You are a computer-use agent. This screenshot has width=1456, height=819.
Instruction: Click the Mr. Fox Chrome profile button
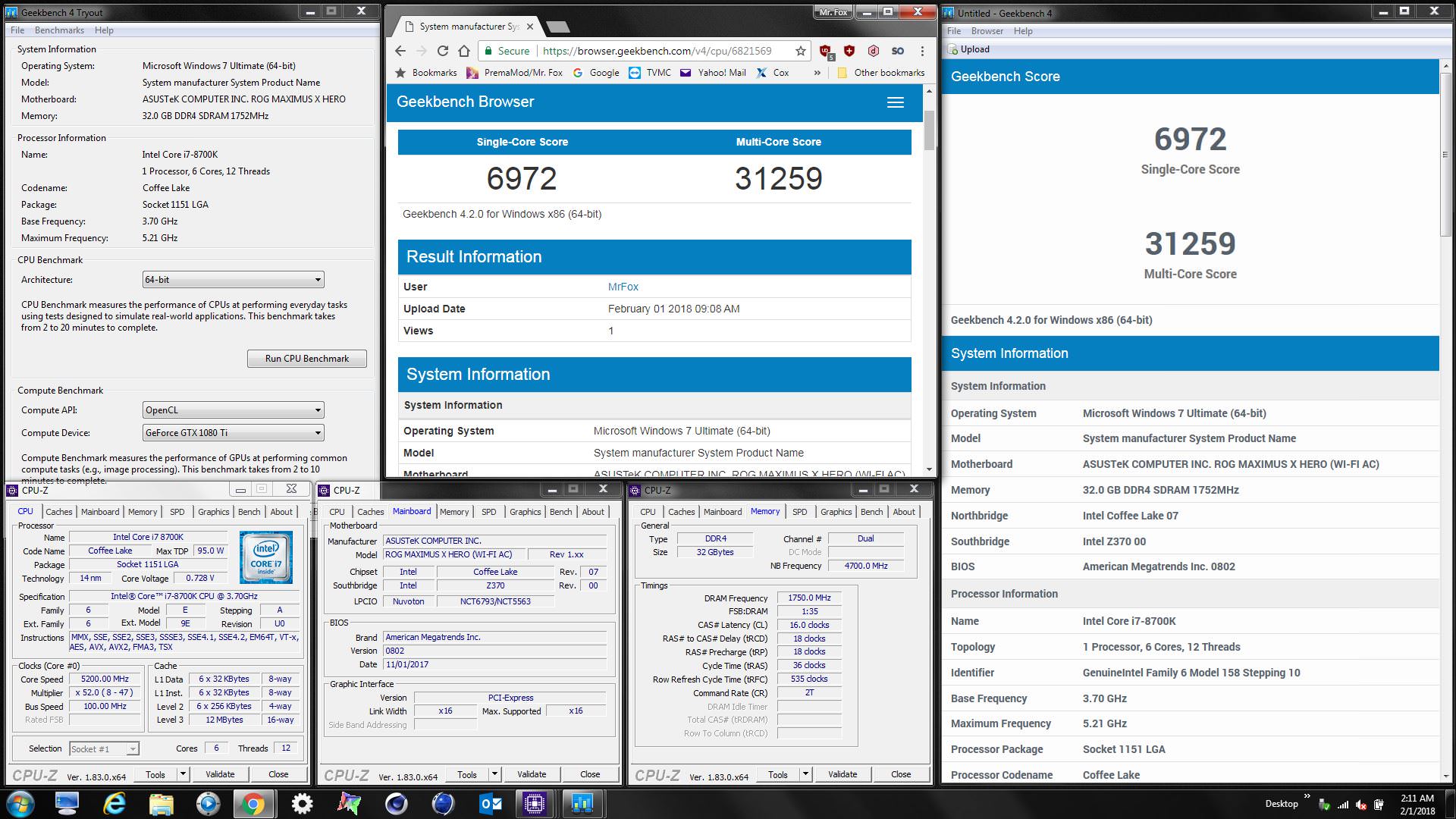click(x=833, y=12)
